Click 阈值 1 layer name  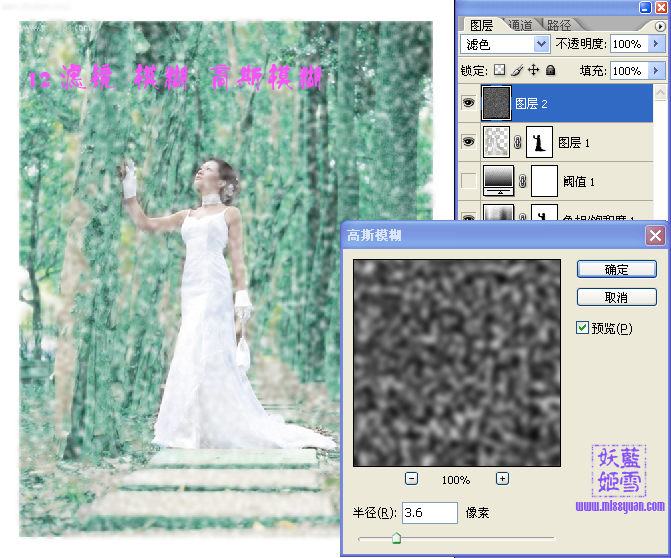579,182
